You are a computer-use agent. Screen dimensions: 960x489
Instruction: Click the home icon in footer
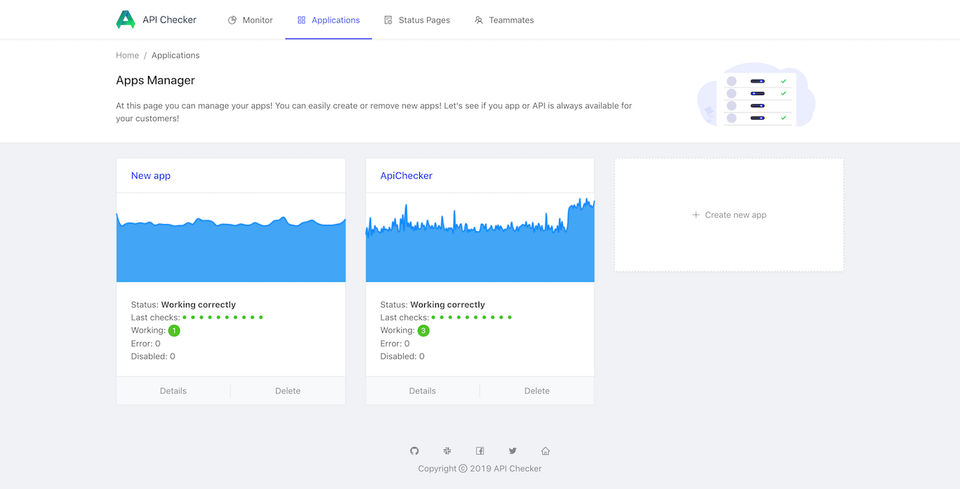545,451
